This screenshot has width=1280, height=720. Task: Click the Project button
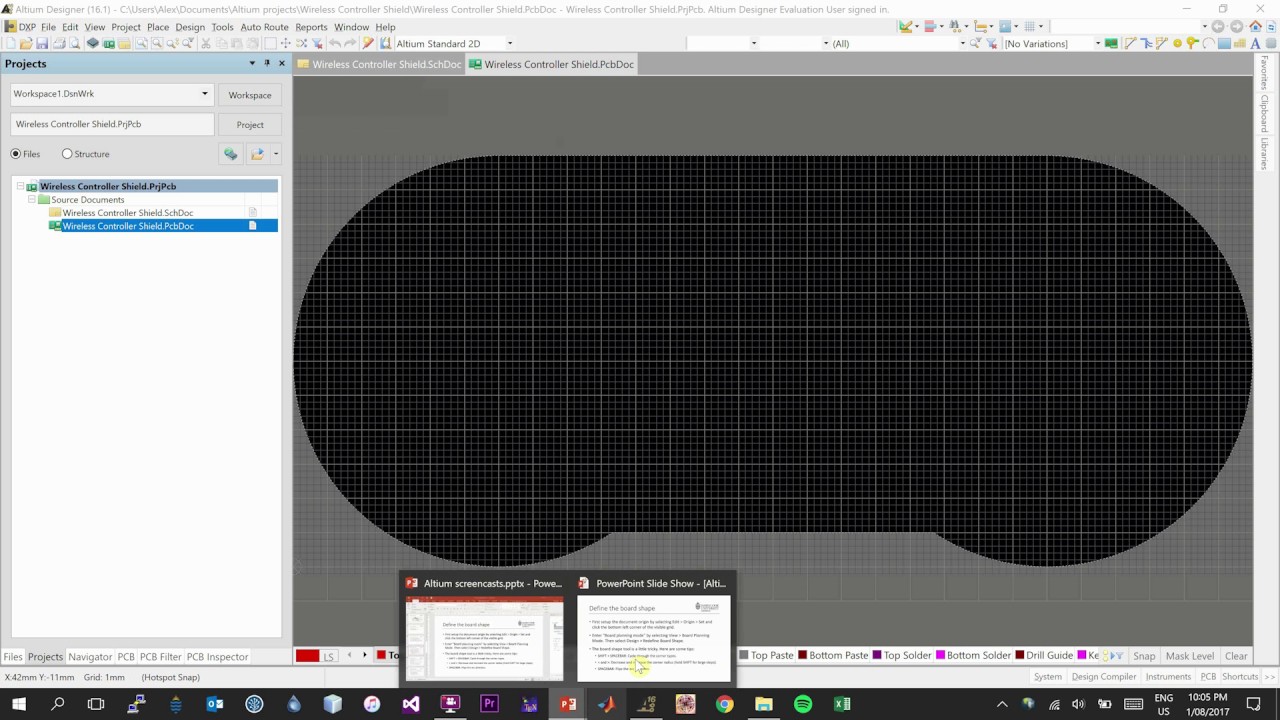tap(250, 125)
